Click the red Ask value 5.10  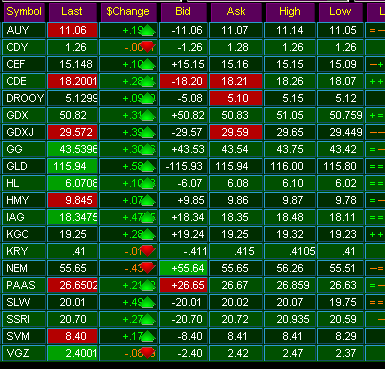pyautogui.click(x=236, y=98)
